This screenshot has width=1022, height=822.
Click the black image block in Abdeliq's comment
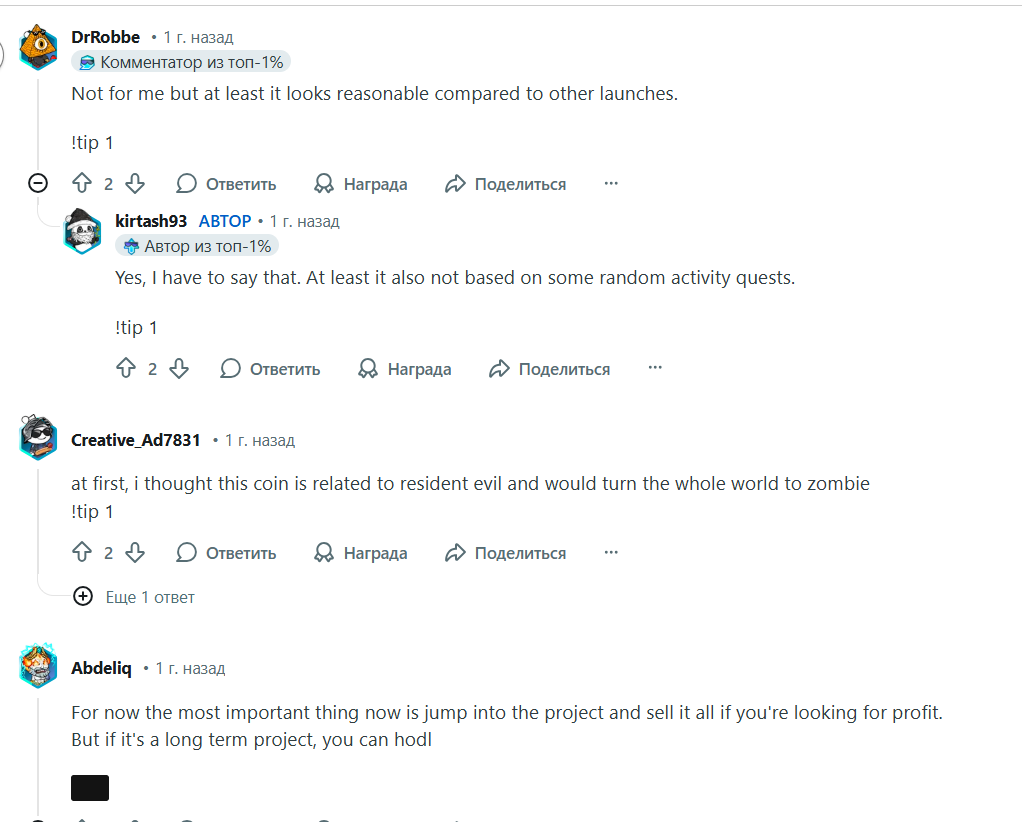click(x=90, y=788)
